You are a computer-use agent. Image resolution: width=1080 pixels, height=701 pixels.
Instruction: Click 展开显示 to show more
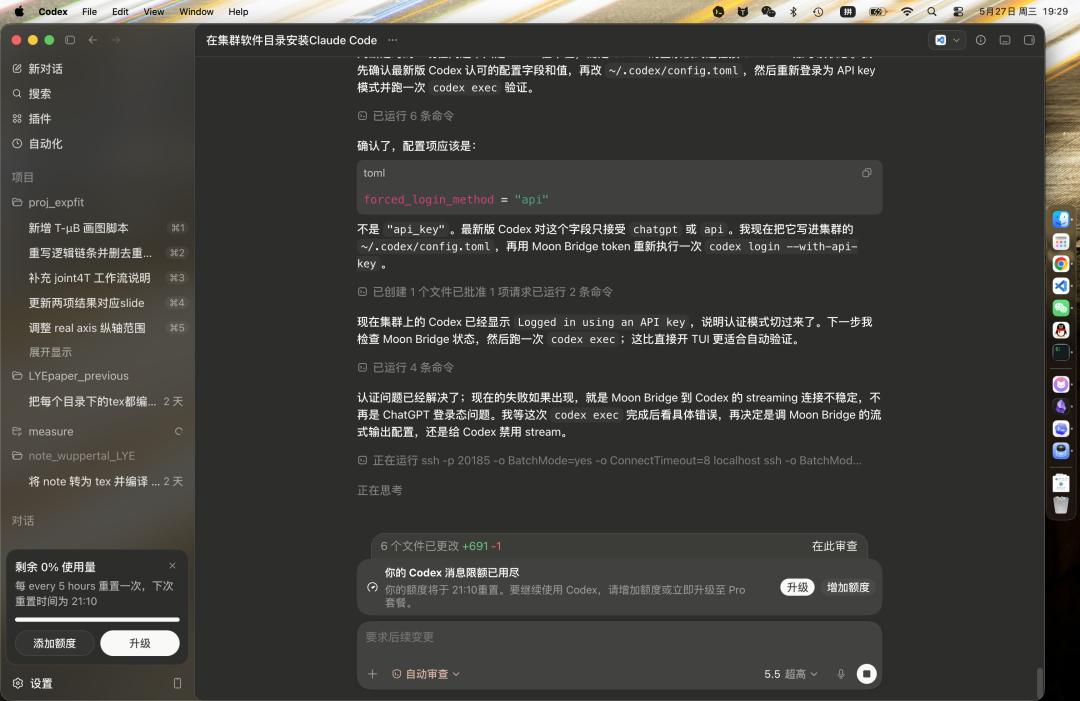(x=50, y=352)
